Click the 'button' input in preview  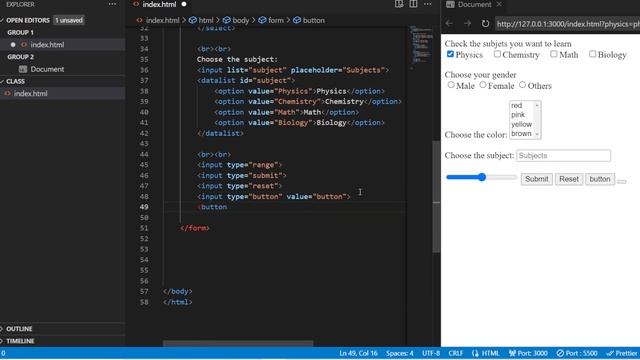[x=600, y=179]
